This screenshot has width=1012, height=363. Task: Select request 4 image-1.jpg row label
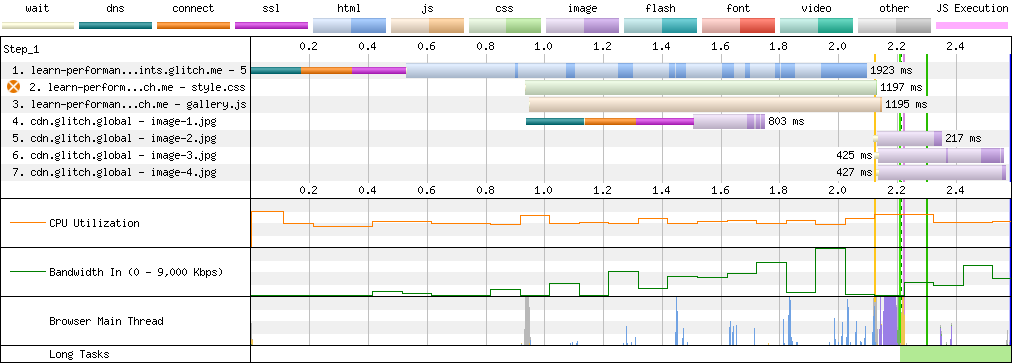coord(114,121)
